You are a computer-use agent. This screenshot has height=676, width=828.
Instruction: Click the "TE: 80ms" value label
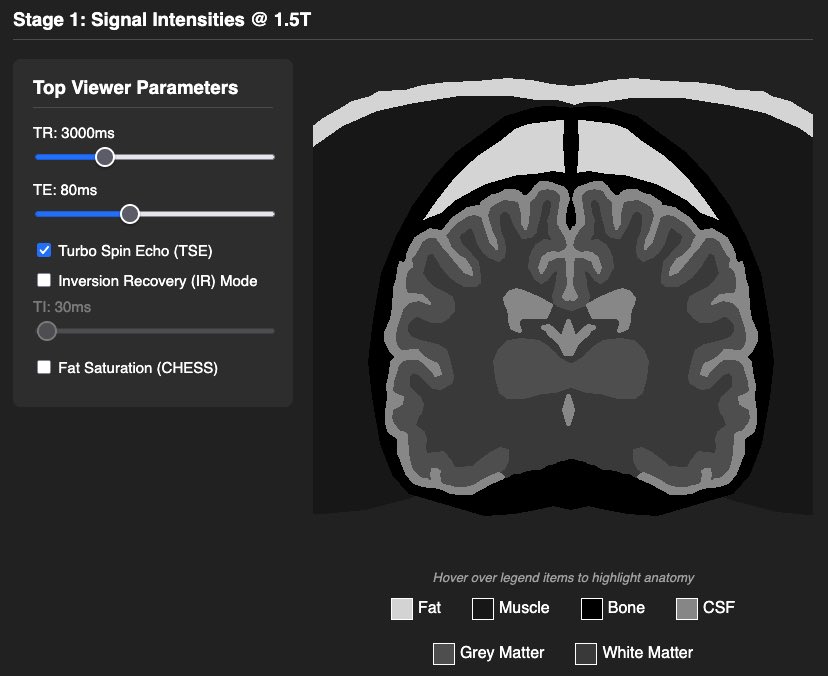coord(65,190)
